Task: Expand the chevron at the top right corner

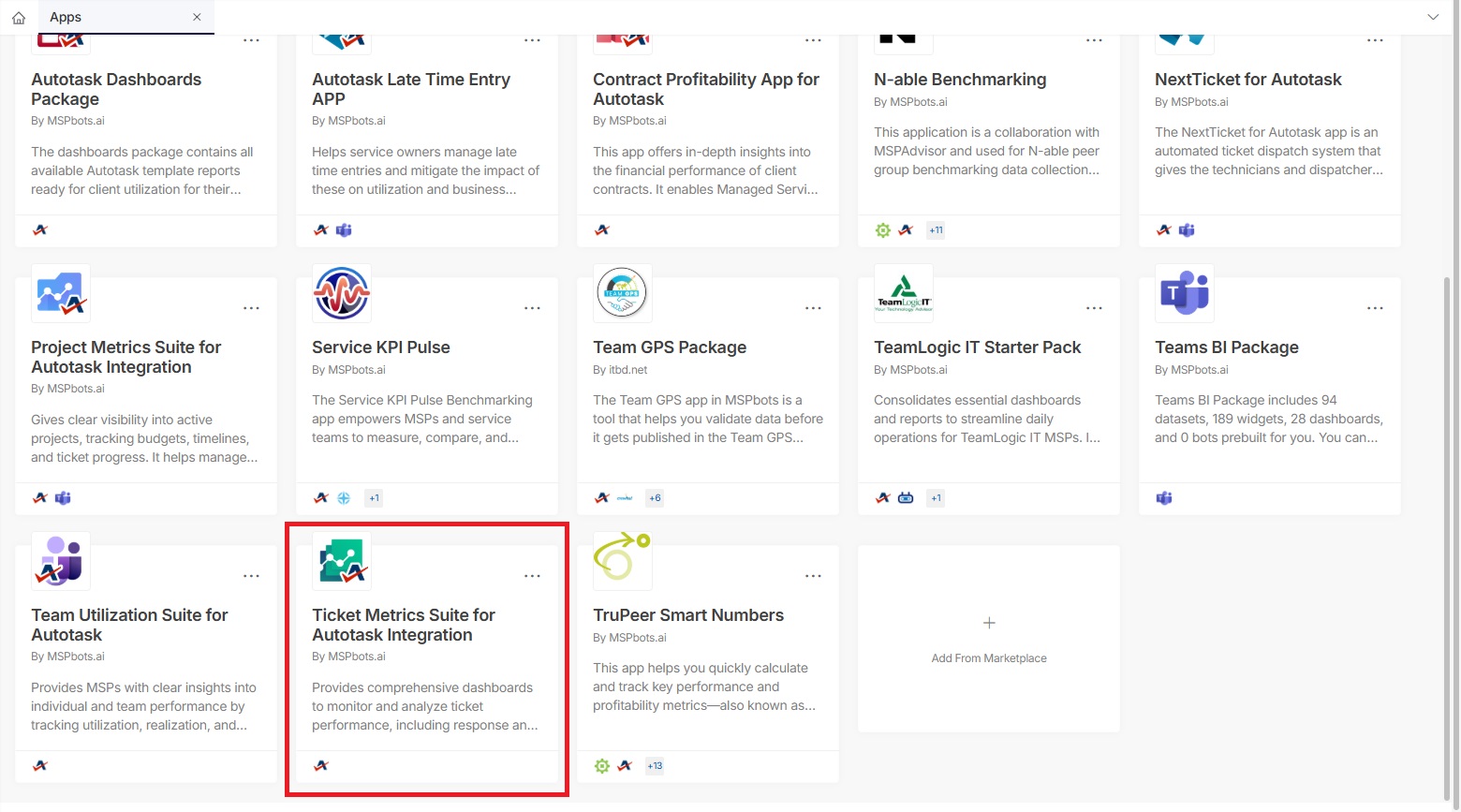Action: coord(1433,17)
